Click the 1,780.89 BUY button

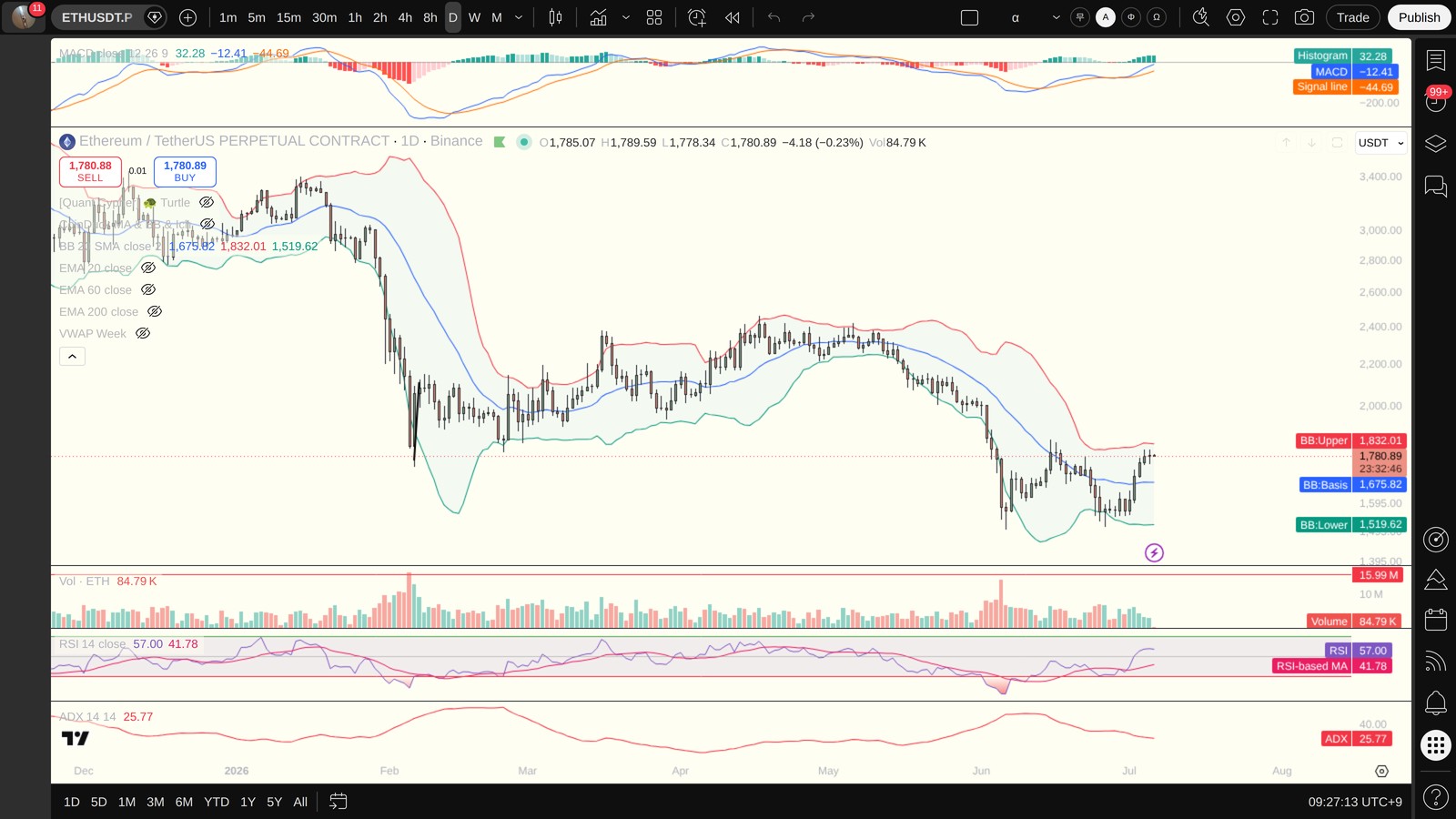click(x=185, y=171)
